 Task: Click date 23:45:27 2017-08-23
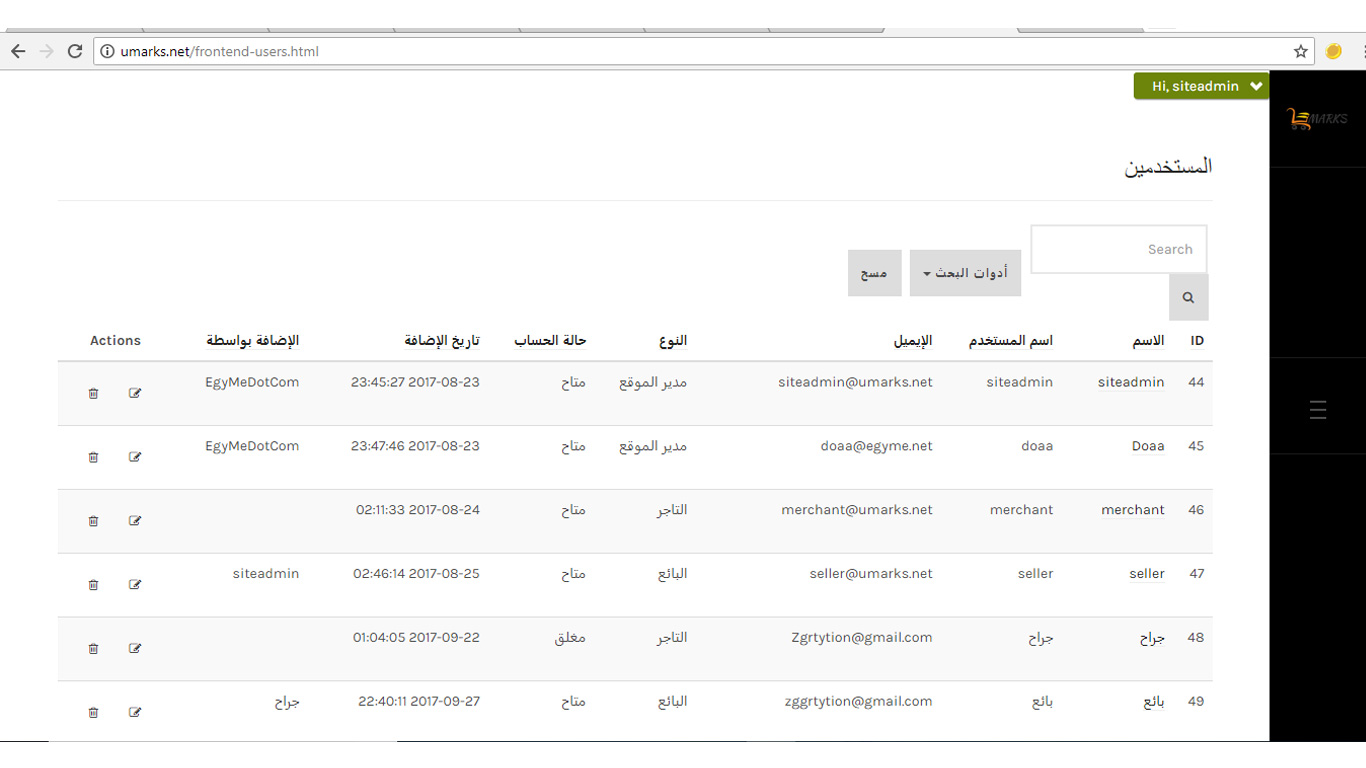[x=415, y=382]
